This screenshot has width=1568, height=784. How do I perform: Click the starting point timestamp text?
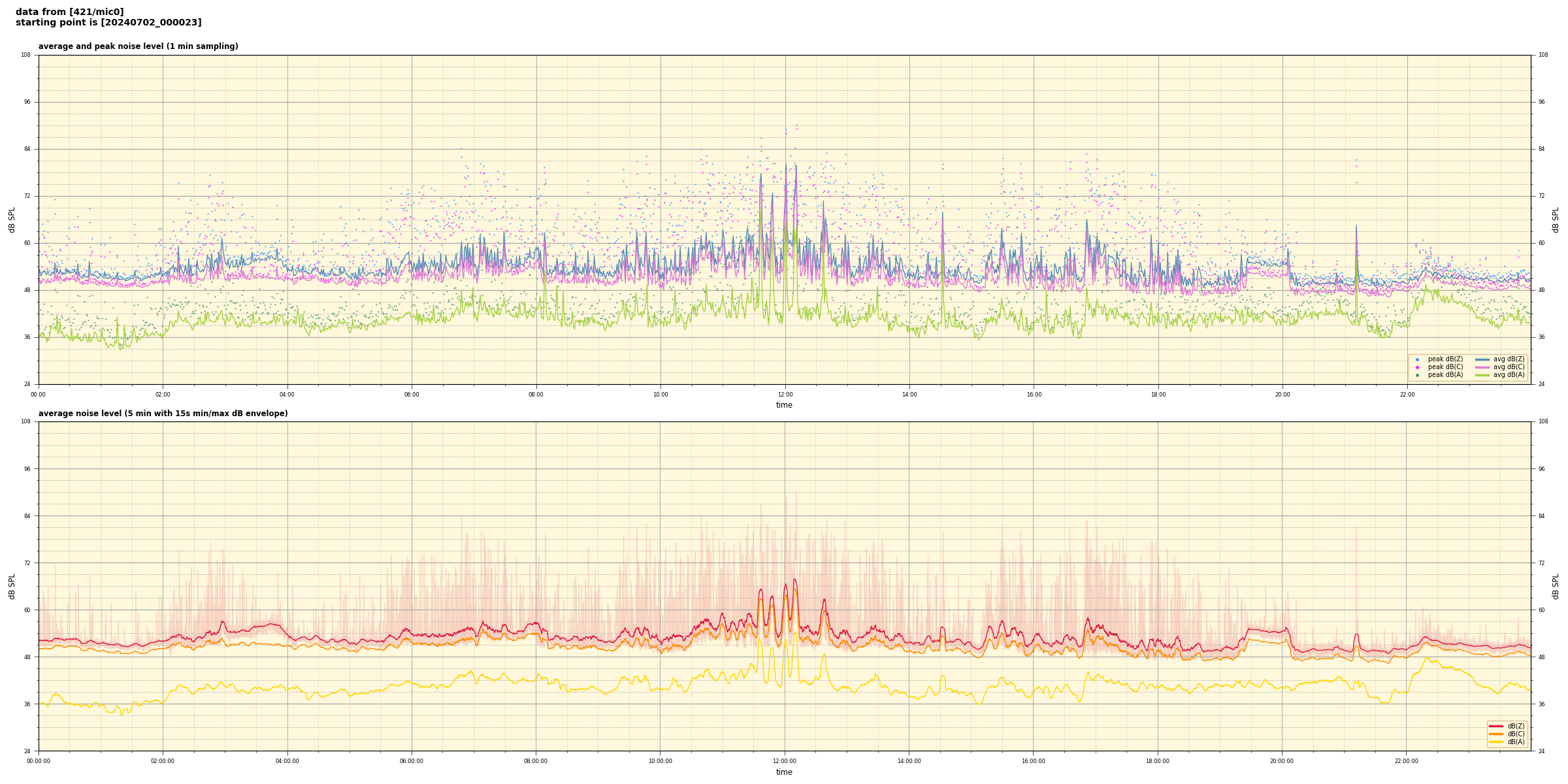point(108,23)
